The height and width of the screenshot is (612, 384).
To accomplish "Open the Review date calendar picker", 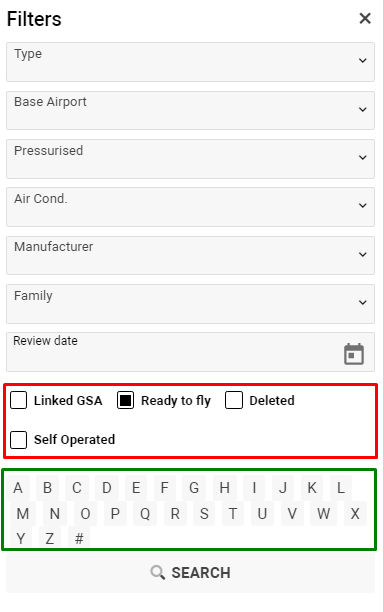I will pos(354,354).
